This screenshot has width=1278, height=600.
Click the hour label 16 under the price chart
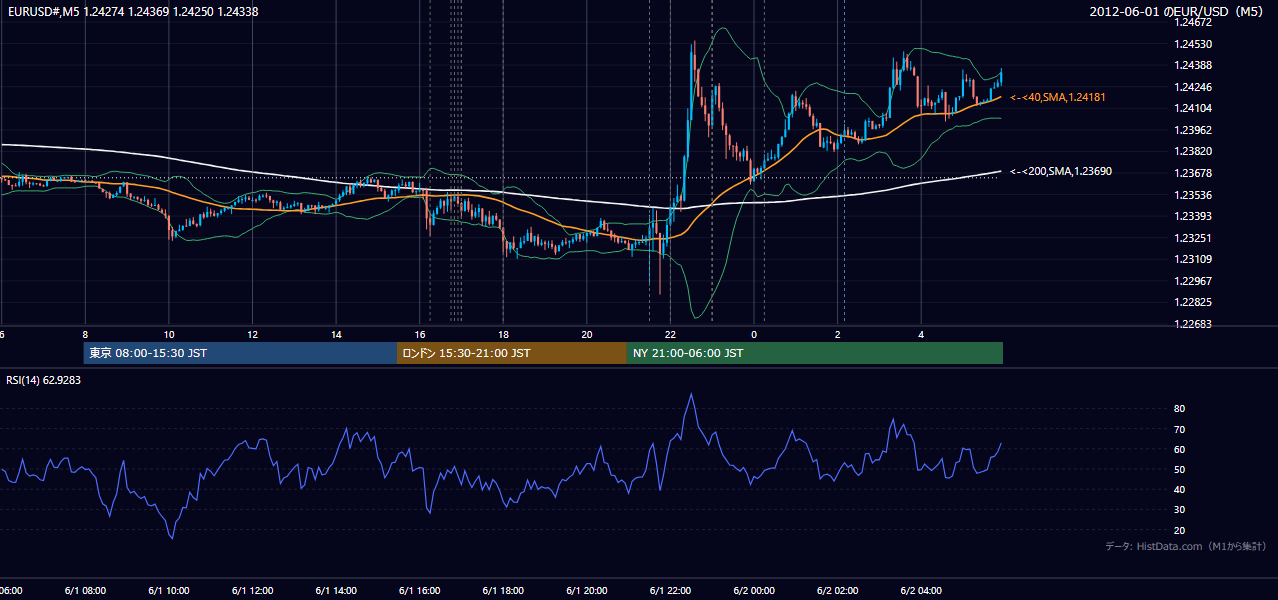pos(420,335)
